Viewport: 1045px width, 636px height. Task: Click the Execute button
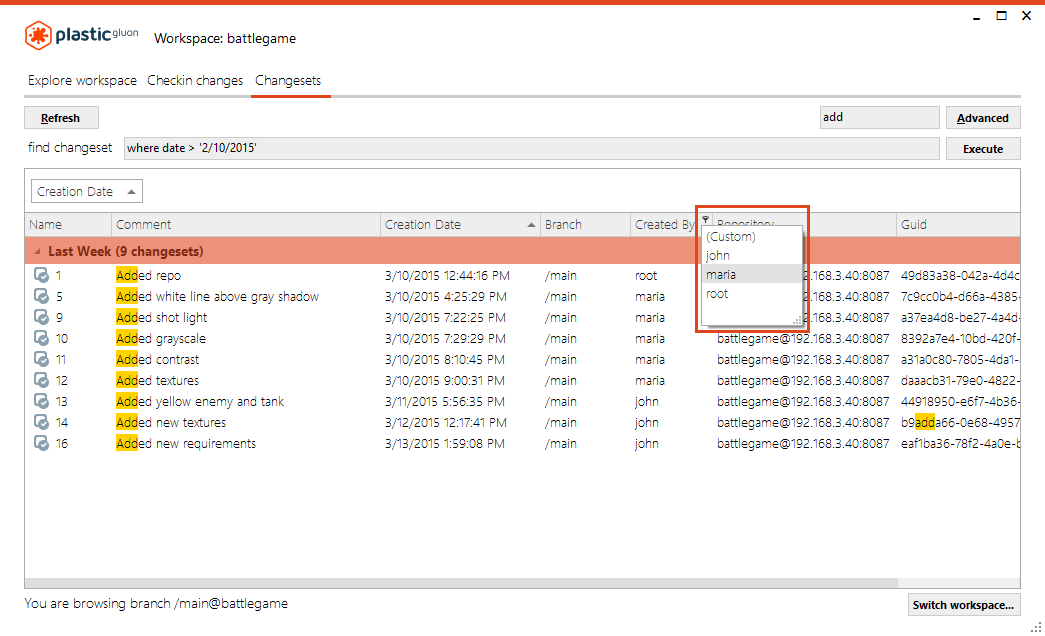[x=982, y=149]
